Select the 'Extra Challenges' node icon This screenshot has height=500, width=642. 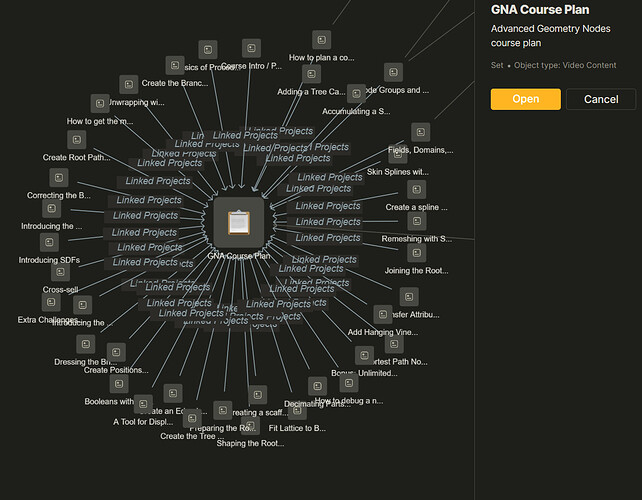point(51,302)
